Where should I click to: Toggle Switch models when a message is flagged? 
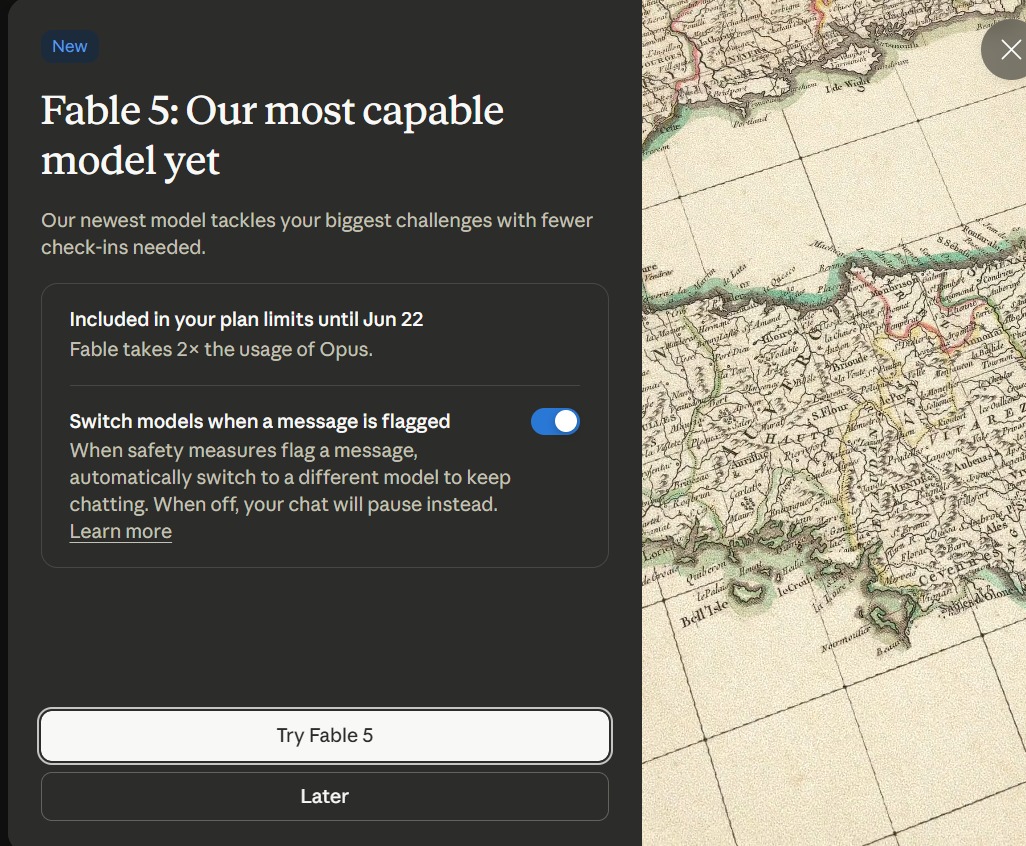(x=555, y=421)
